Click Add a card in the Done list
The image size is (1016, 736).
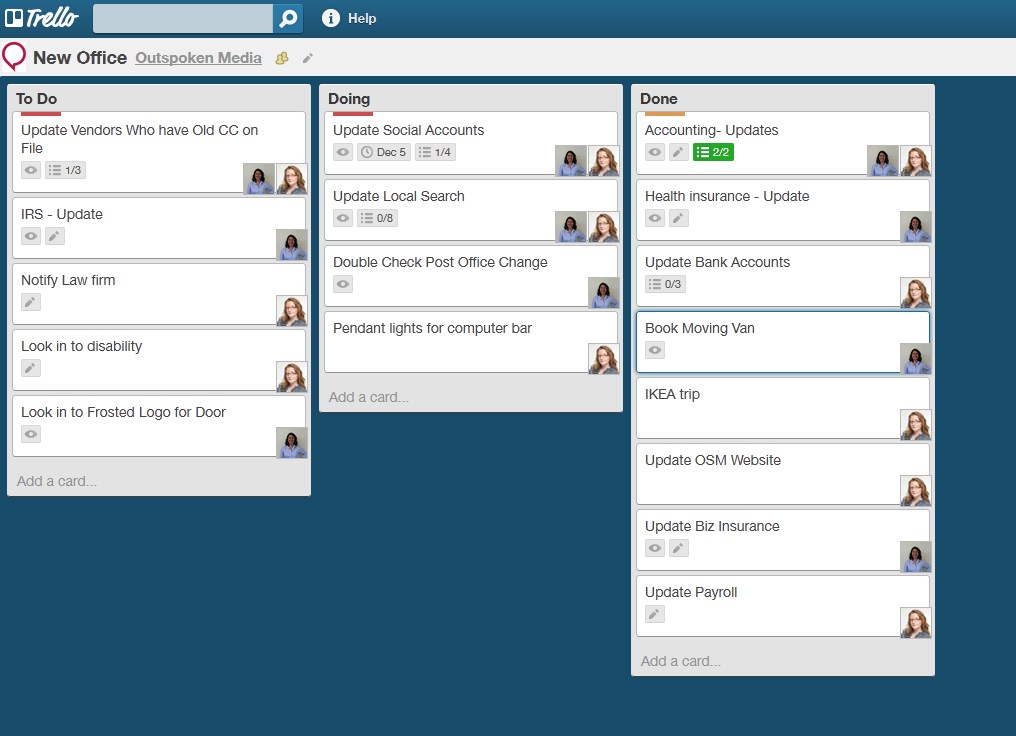681,661
